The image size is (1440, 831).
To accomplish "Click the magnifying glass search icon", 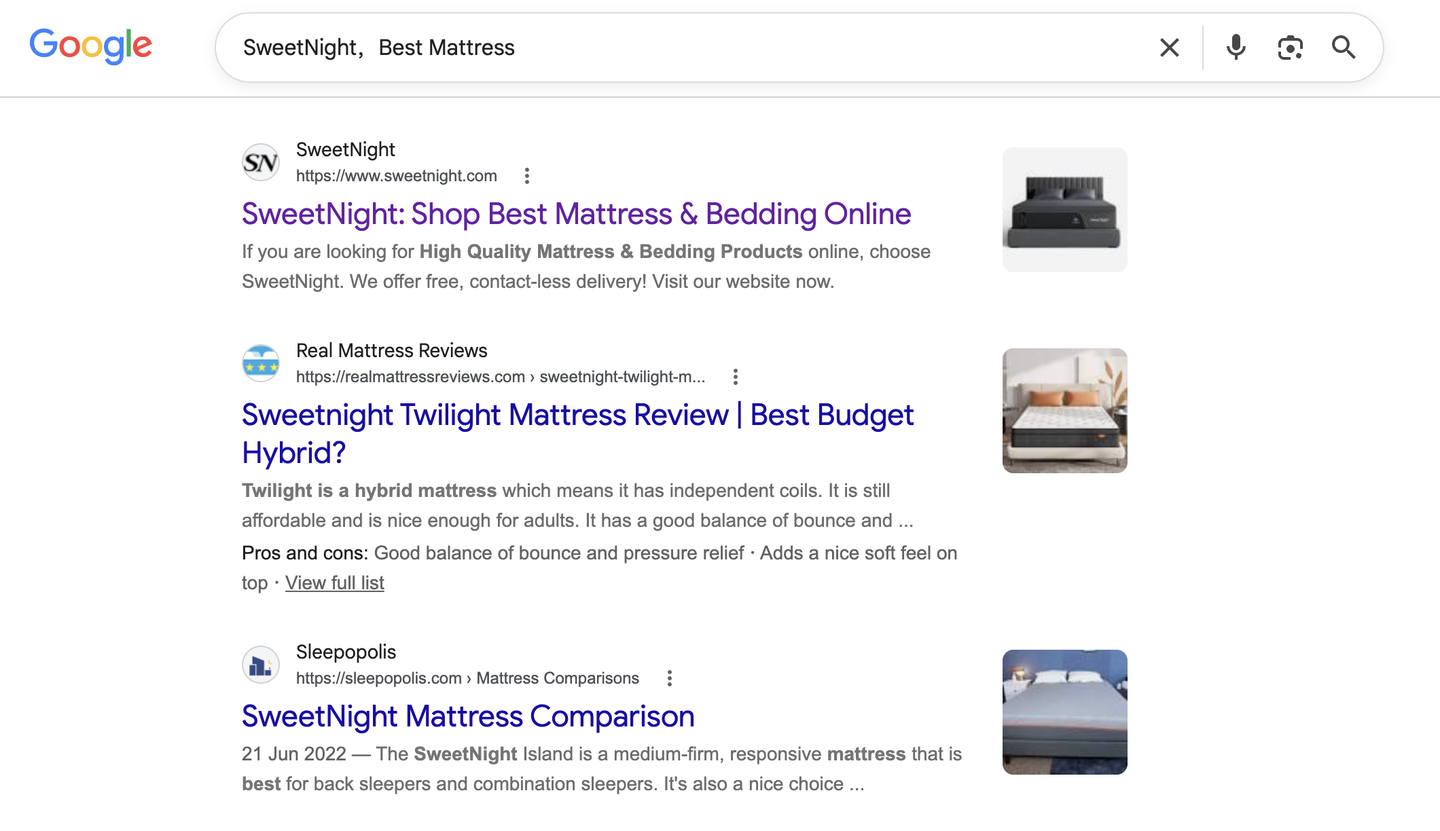I will [x=1344, y=47].
